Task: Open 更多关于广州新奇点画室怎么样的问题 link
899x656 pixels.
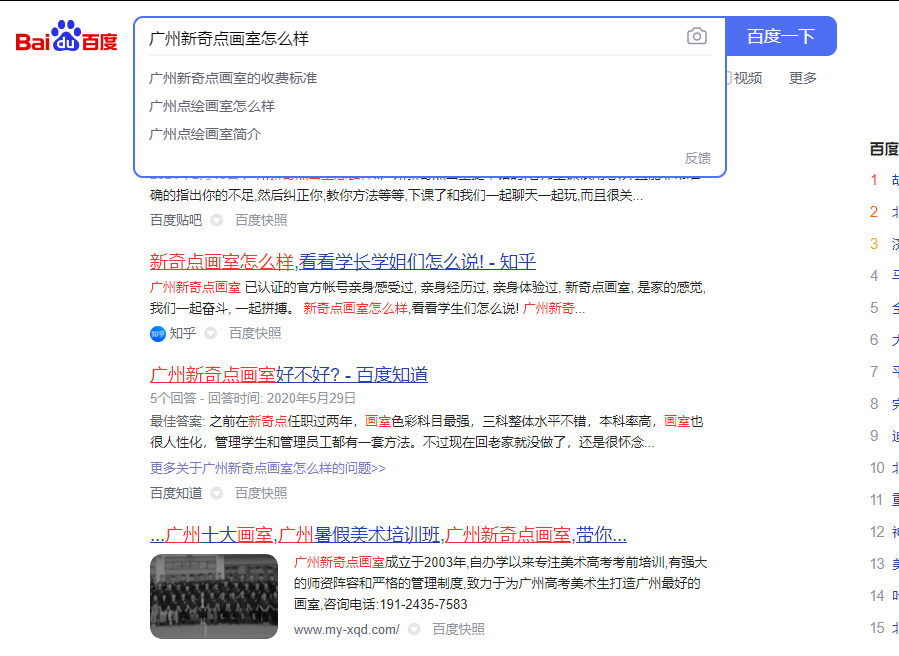Action: [x=268, y=468]
